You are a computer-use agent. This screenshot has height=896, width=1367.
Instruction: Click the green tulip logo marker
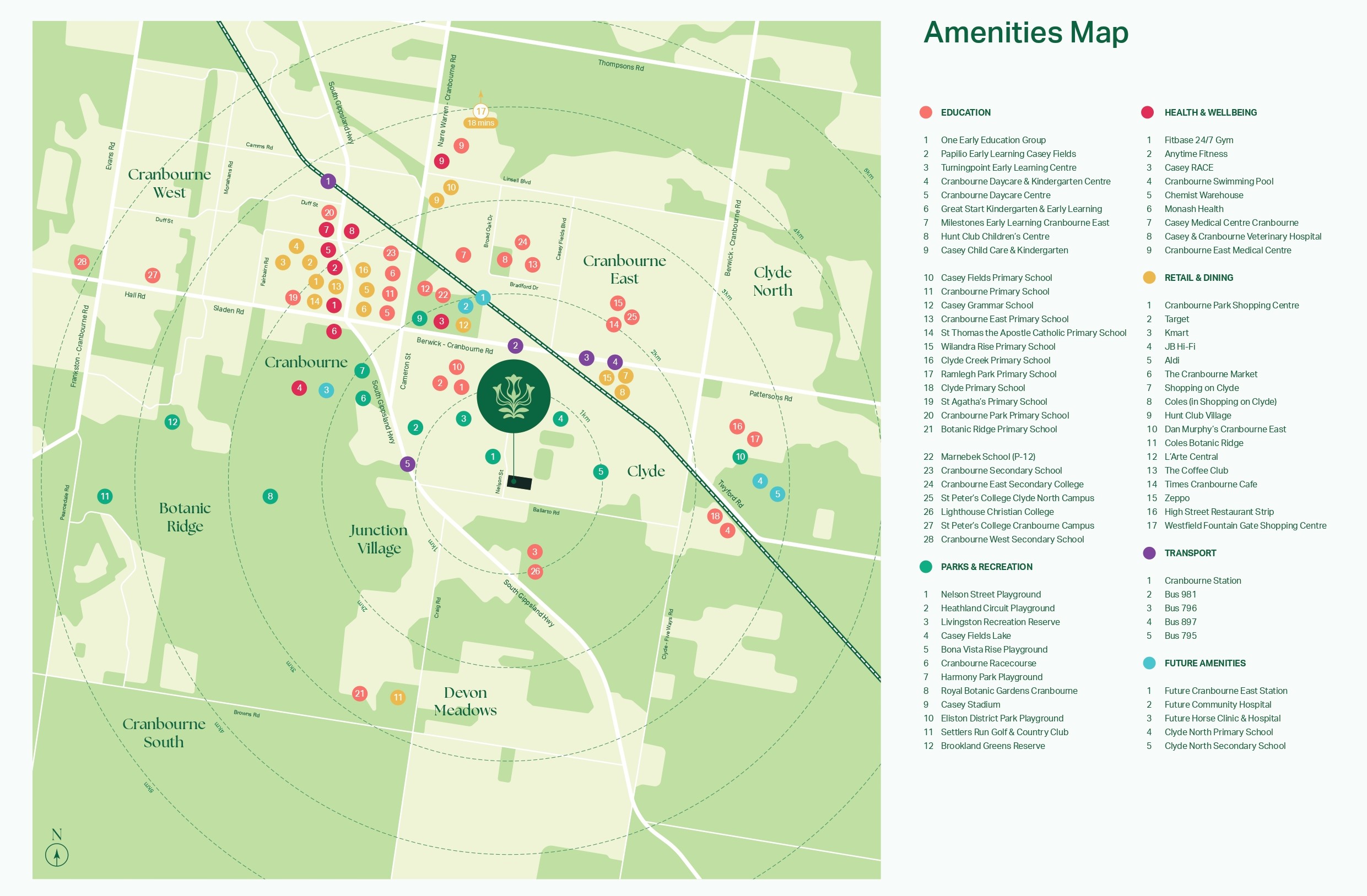(514, 396)
